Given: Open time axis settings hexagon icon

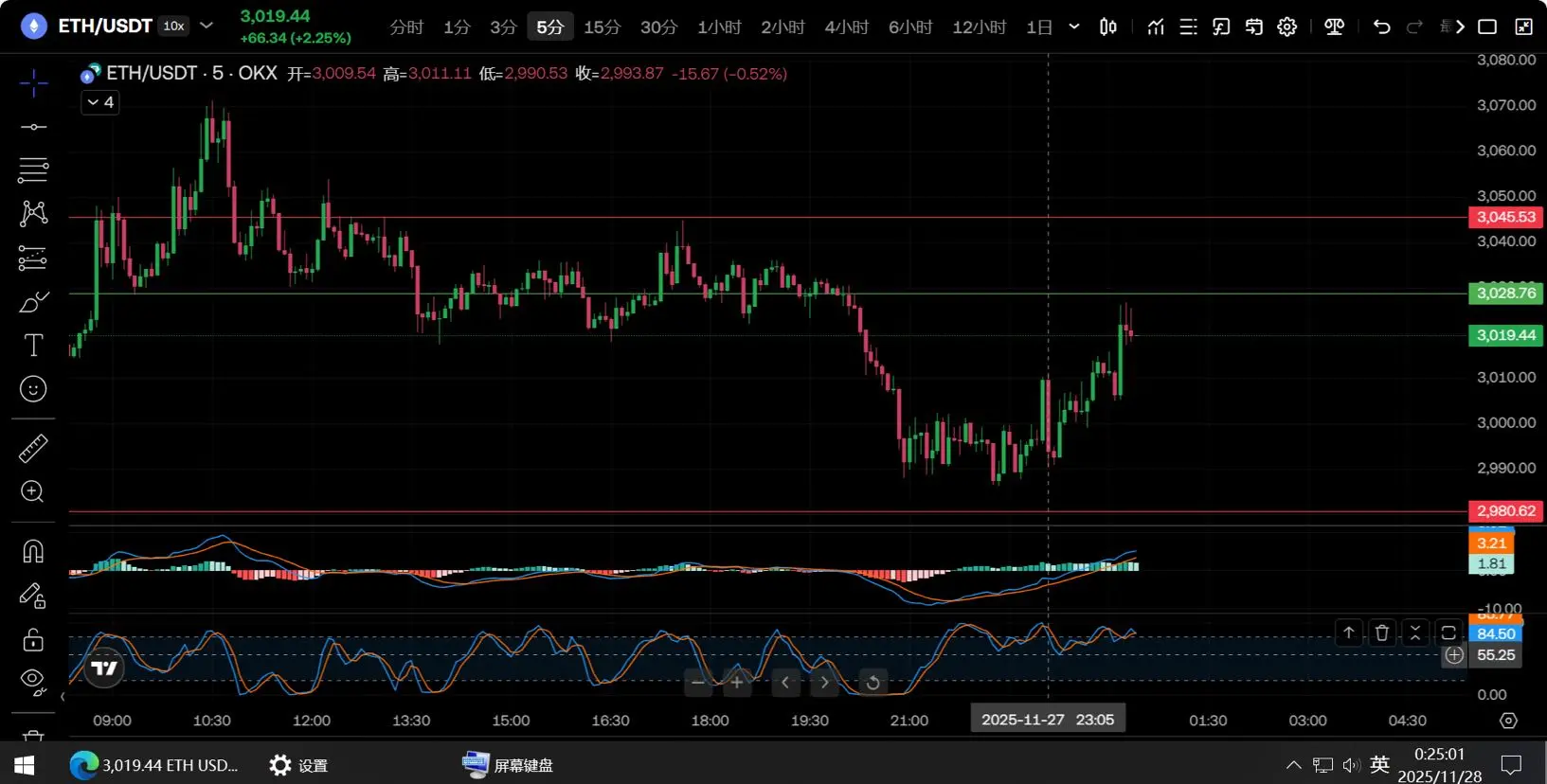Looking at the screenshot, I should tap(1509, 721).
